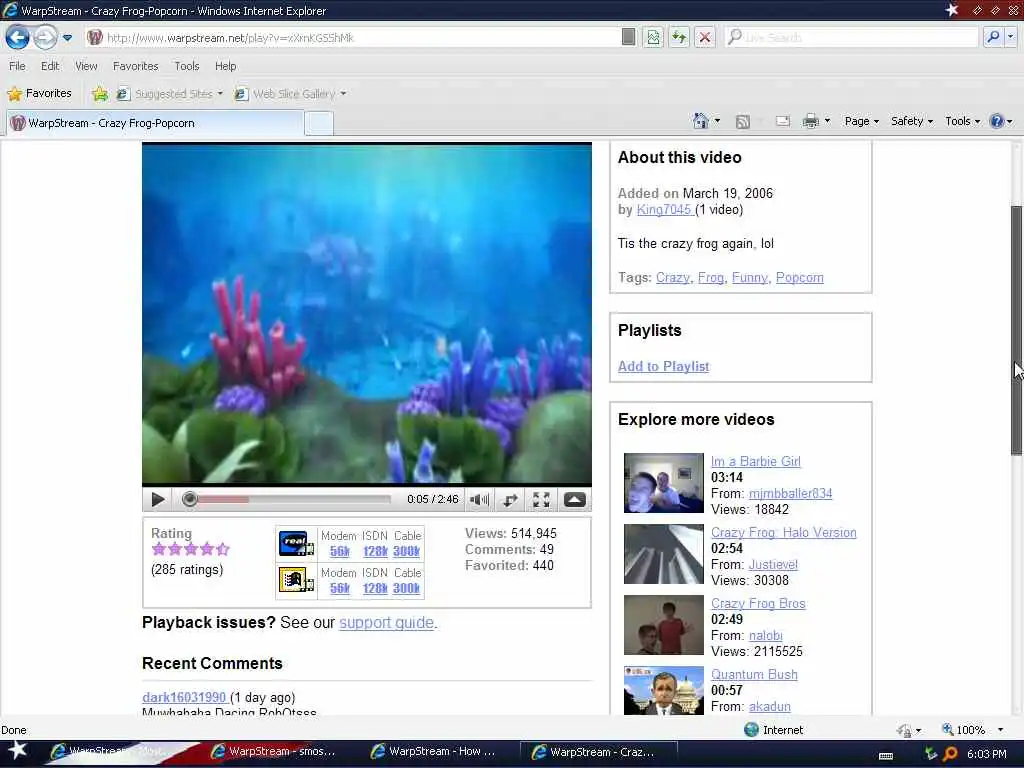Click the Favorites star button
This screenshot has height=768, width=1024.
tap(39, 93)
